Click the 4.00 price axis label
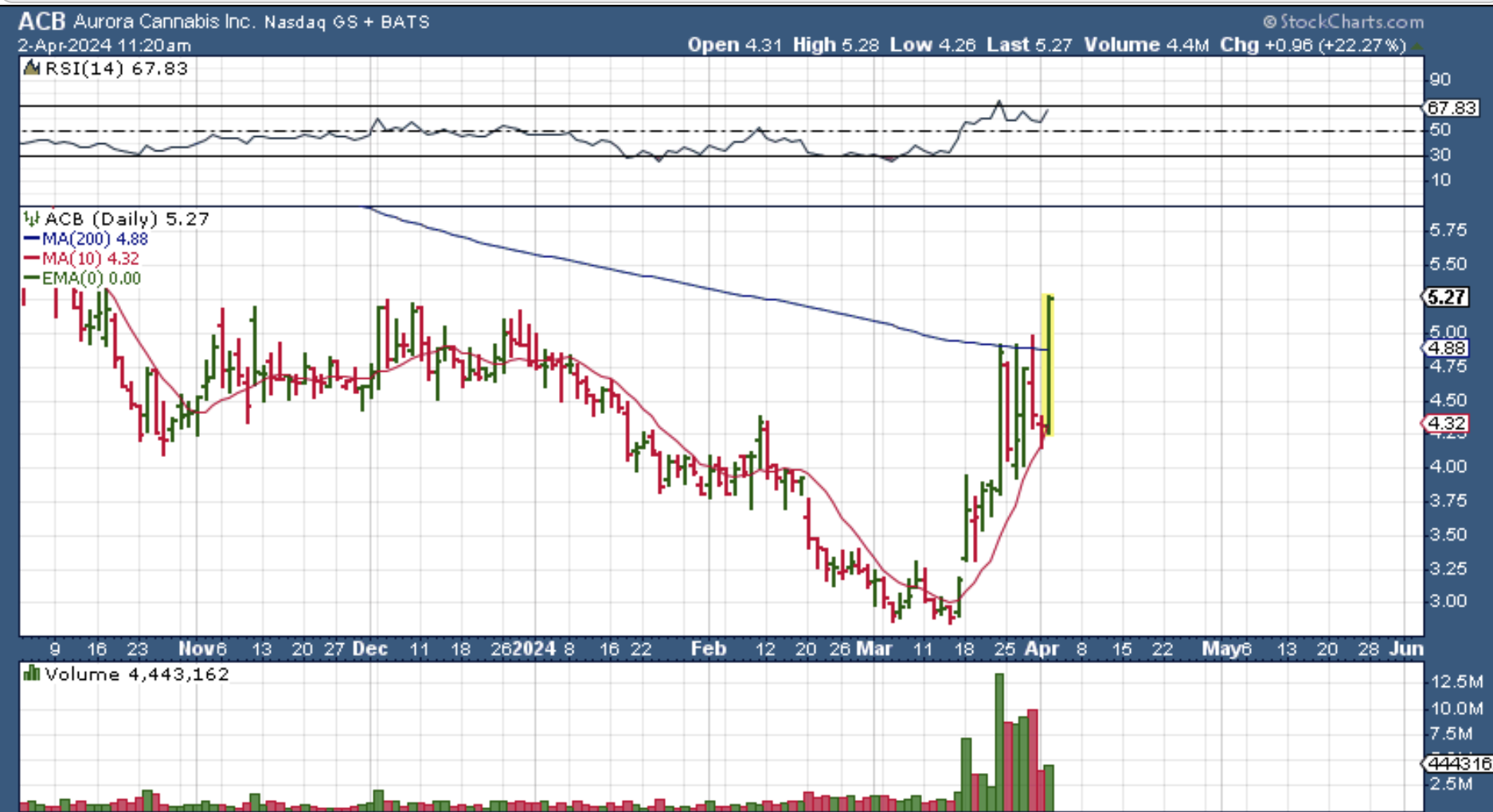 1448,467
